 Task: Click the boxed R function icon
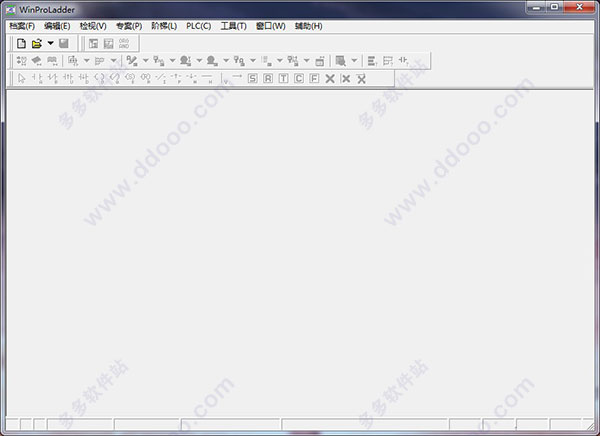268,78
